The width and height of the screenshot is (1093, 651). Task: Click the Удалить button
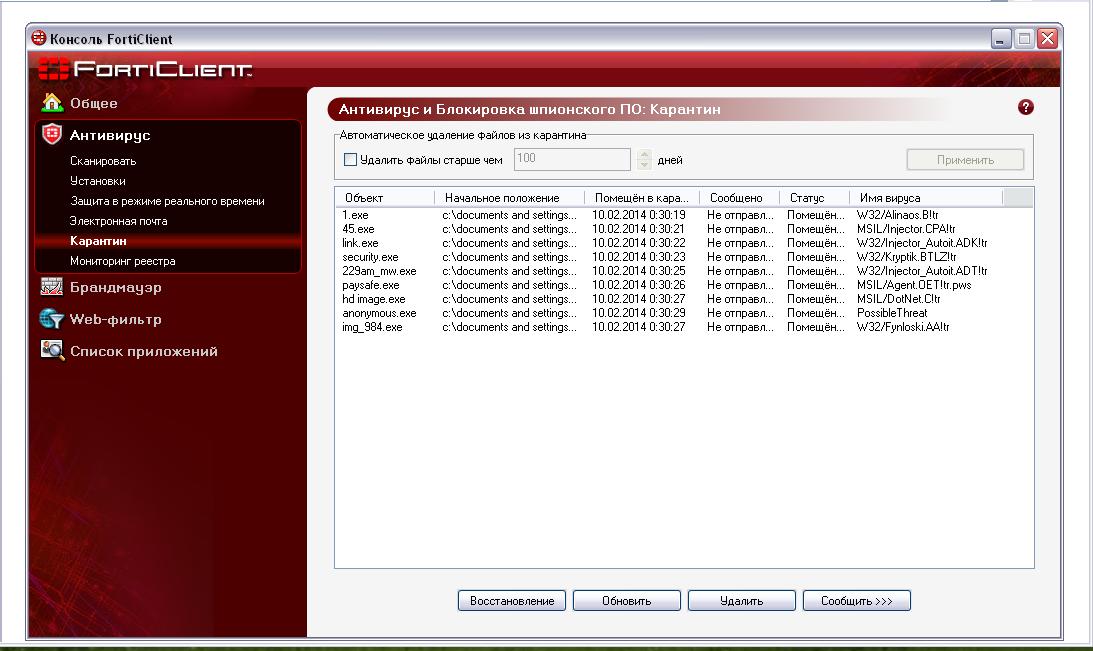[742, 601]
